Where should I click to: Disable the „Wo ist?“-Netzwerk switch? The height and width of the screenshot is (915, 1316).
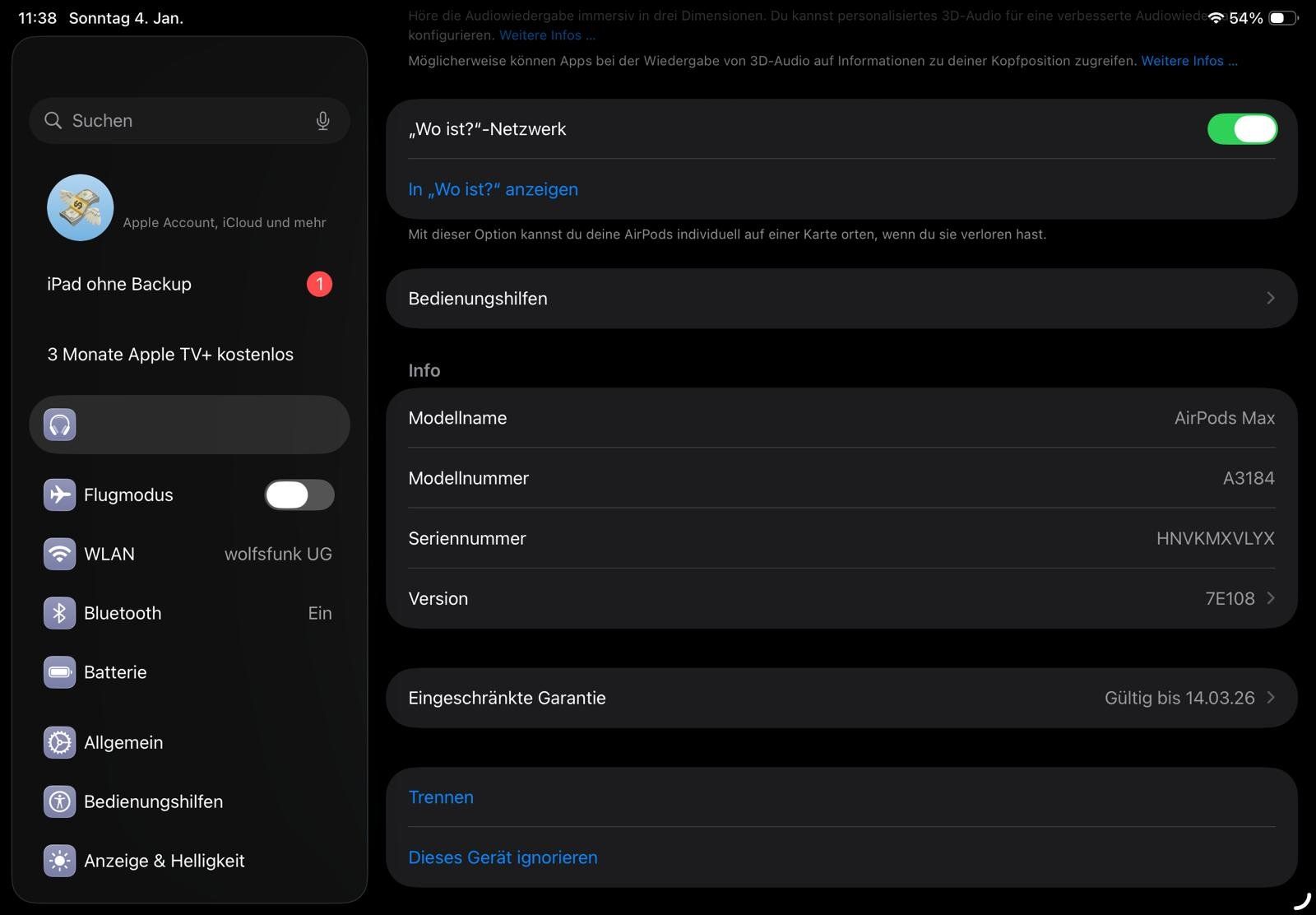click(x=1242, y=129)
